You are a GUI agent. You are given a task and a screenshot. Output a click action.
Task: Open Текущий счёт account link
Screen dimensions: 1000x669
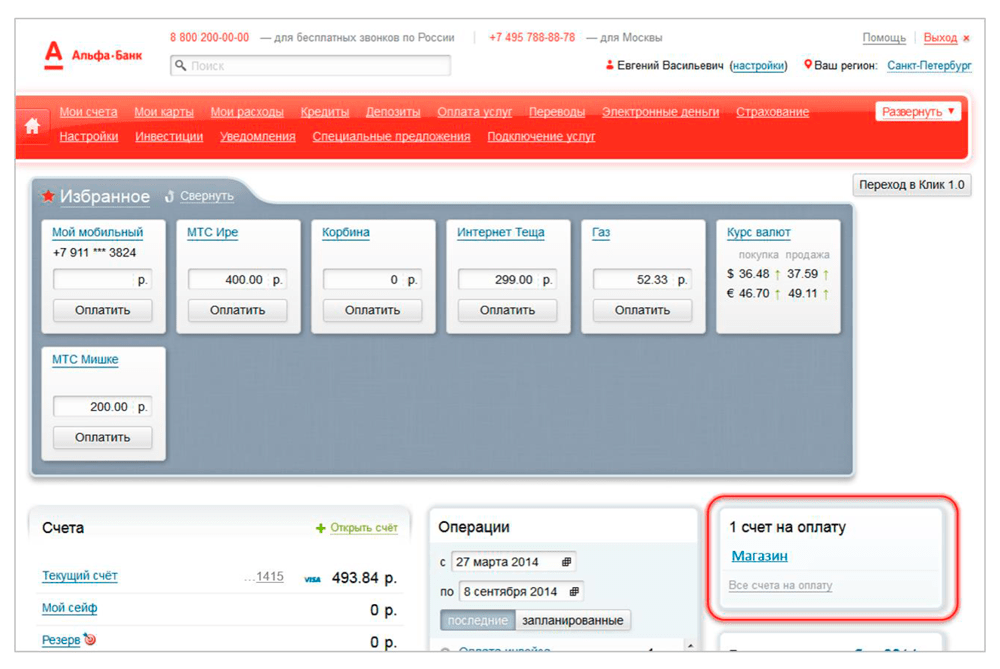[x=80, y=575]
